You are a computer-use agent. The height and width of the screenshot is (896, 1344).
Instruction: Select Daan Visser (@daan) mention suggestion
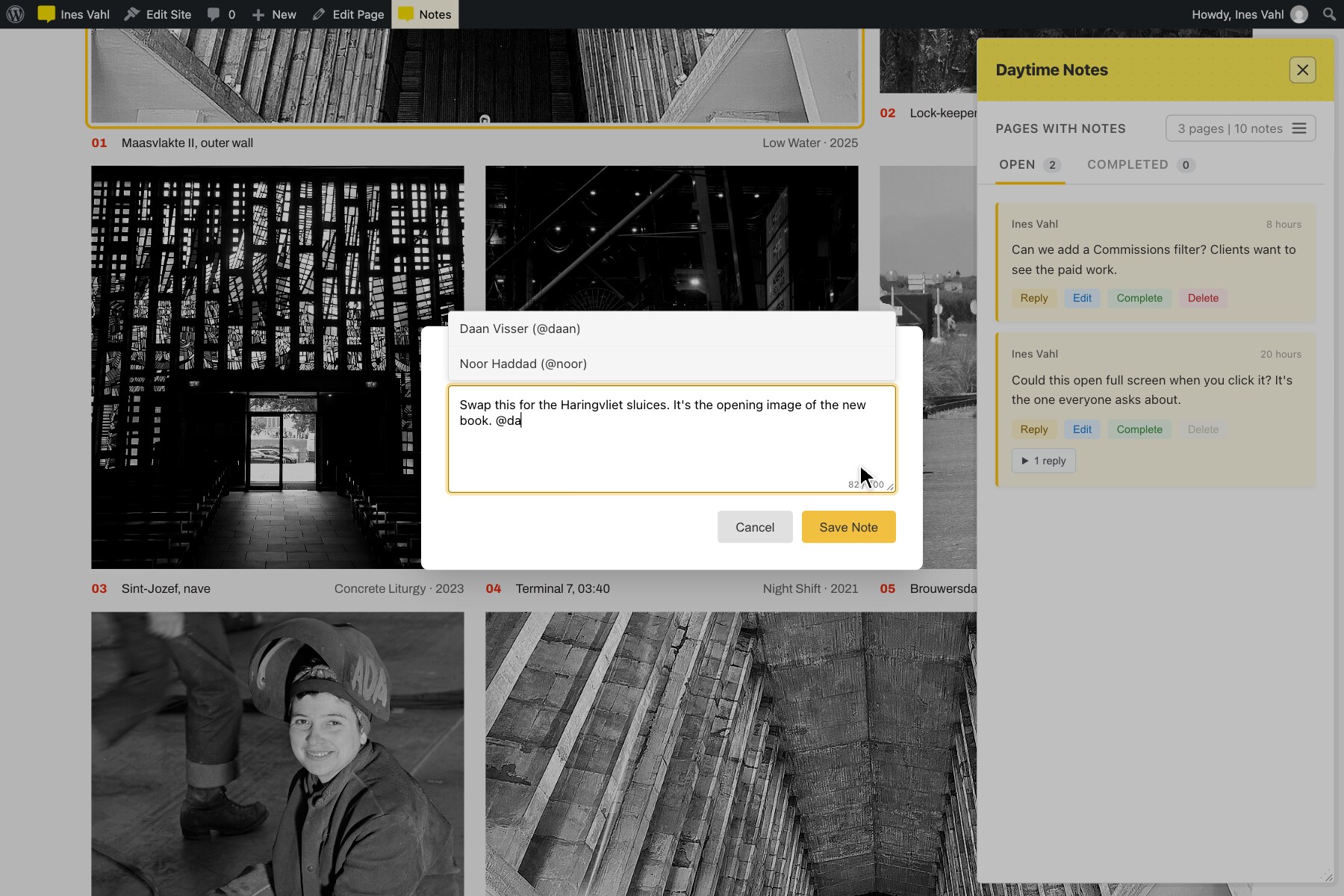pos(671,329)
